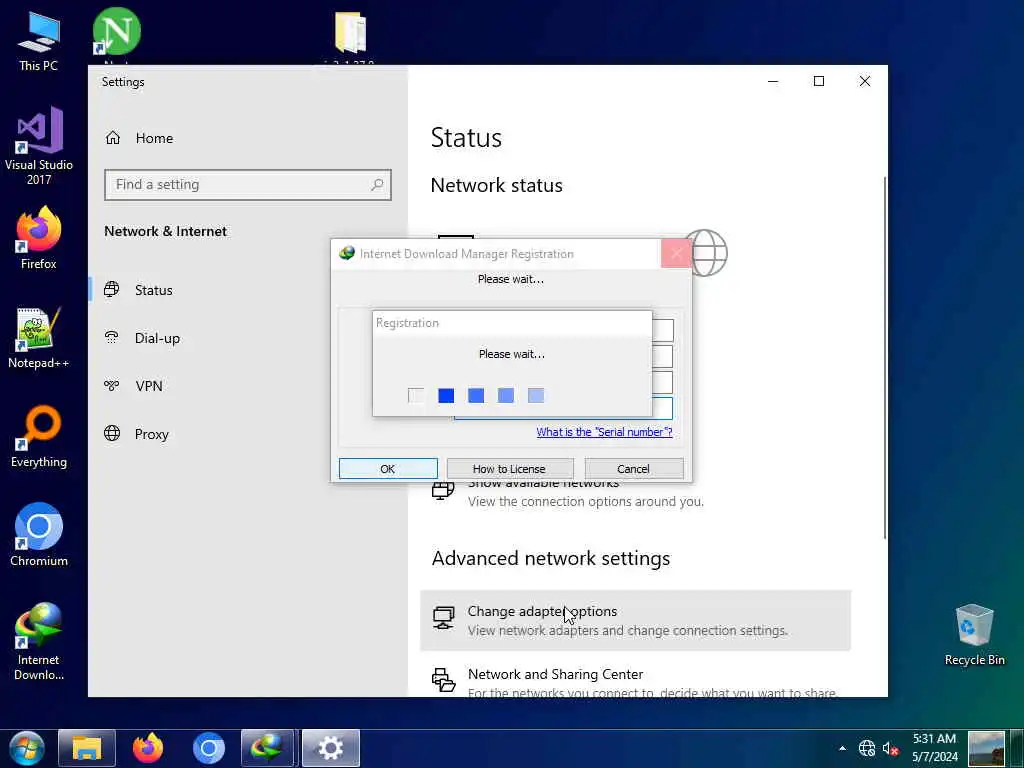Open Change adapter options
The height and width of the screenshot is (768, 1024).
pyautogui.click(x=635, y=620)
